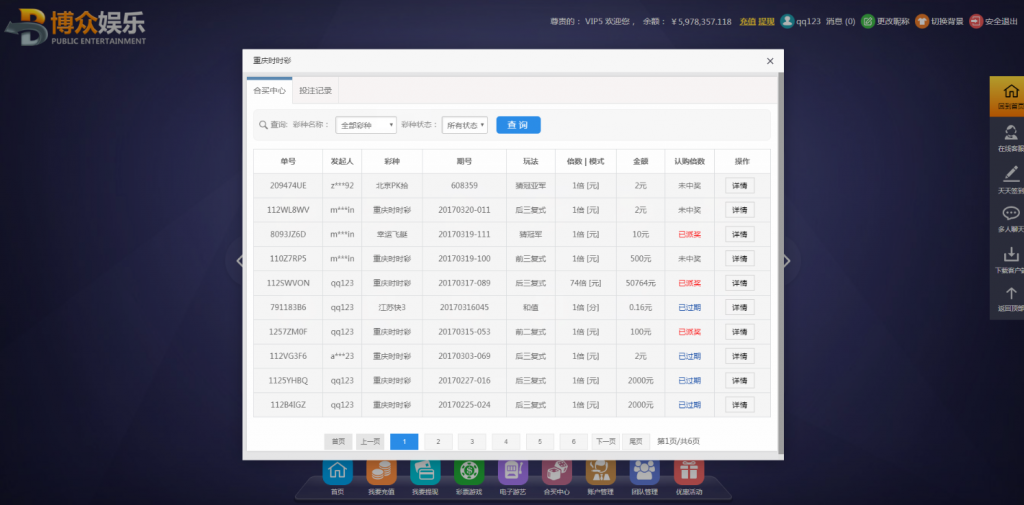
Task: Go to page 3 in pagination
Action: (472, 441)
